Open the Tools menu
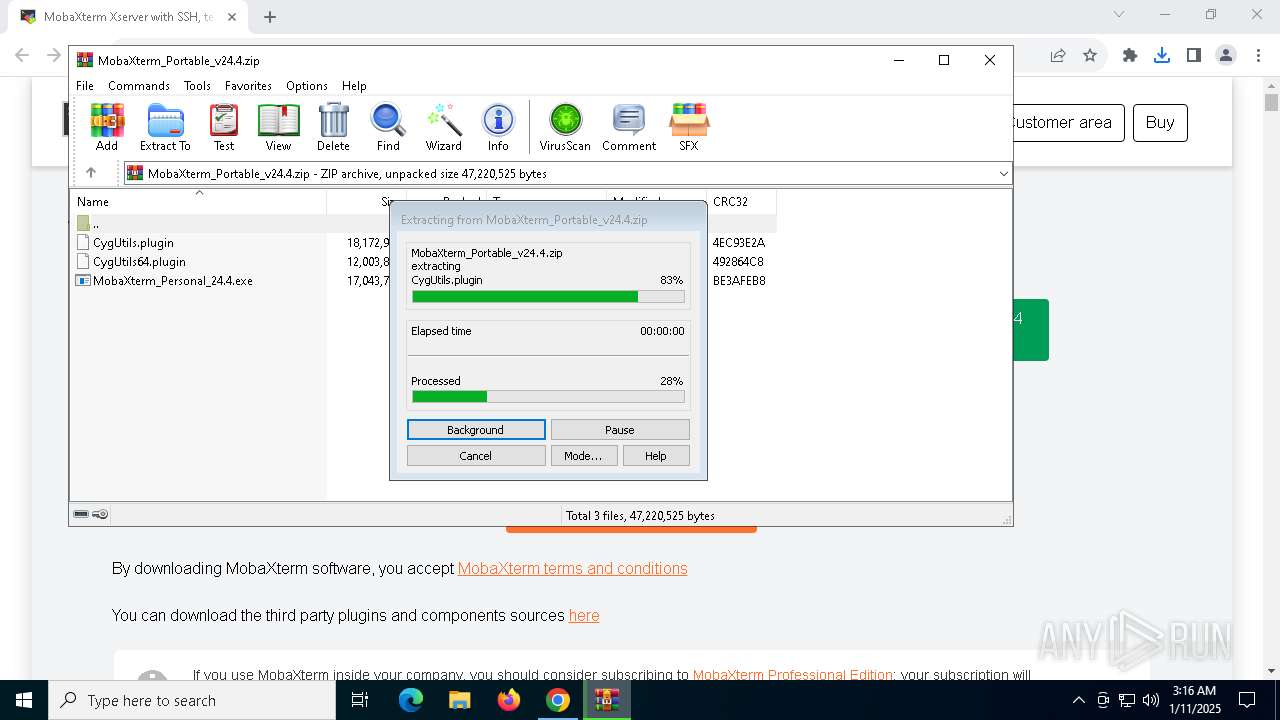 pos(197,86)
